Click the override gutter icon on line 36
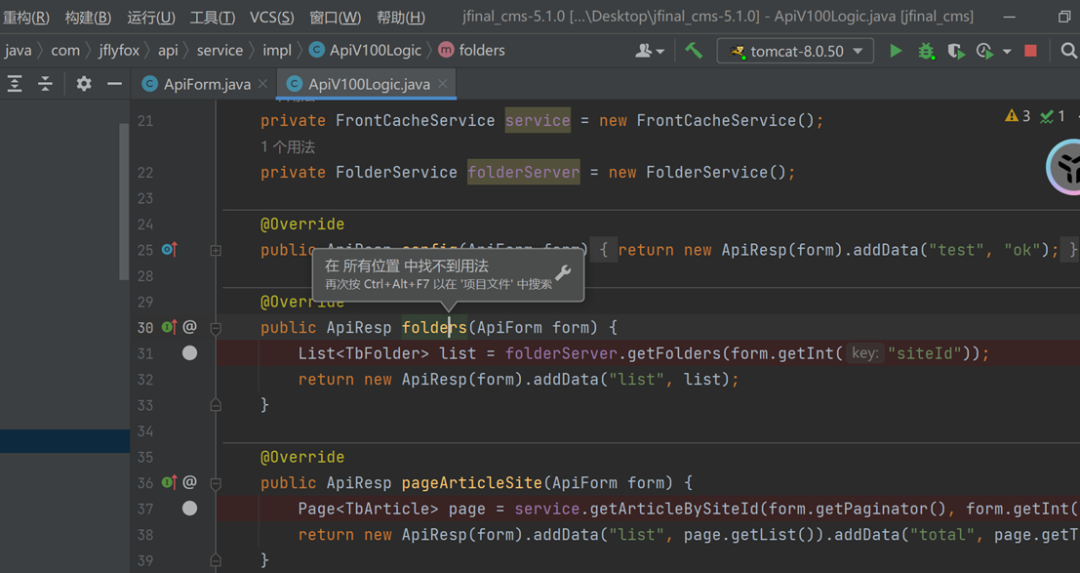The image size is (1080, 573). [x=169, y=482]
